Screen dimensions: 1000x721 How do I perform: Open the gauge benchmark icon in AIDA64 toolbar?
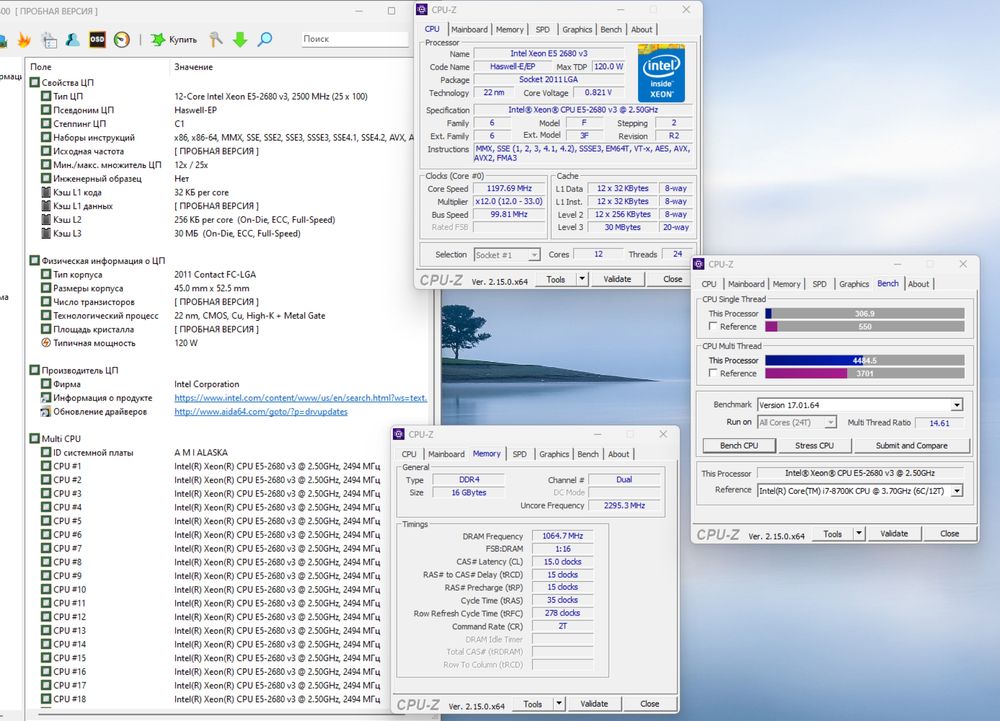point(121,40)
